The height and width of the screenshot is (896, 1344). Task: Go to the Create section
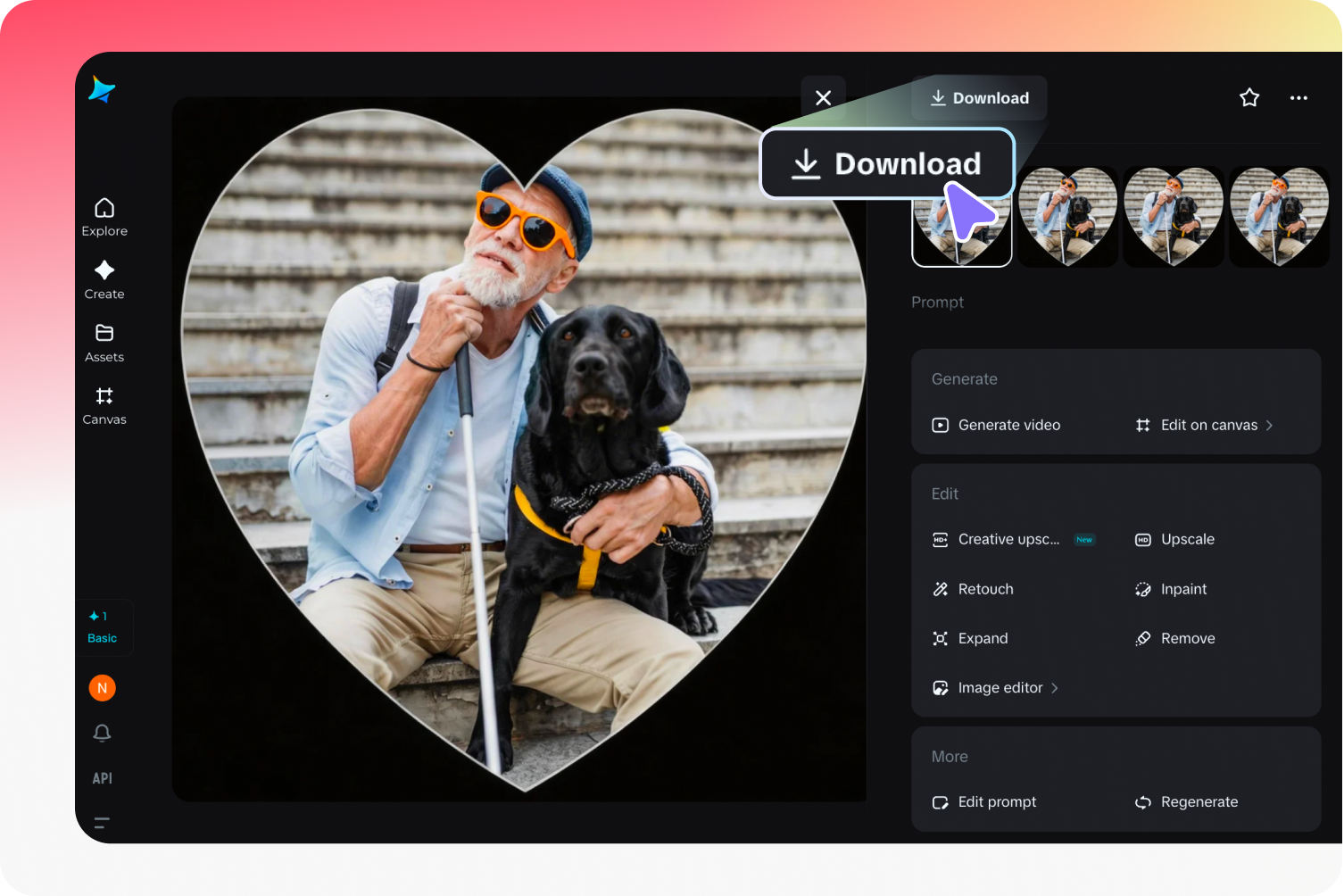point(104,280)
